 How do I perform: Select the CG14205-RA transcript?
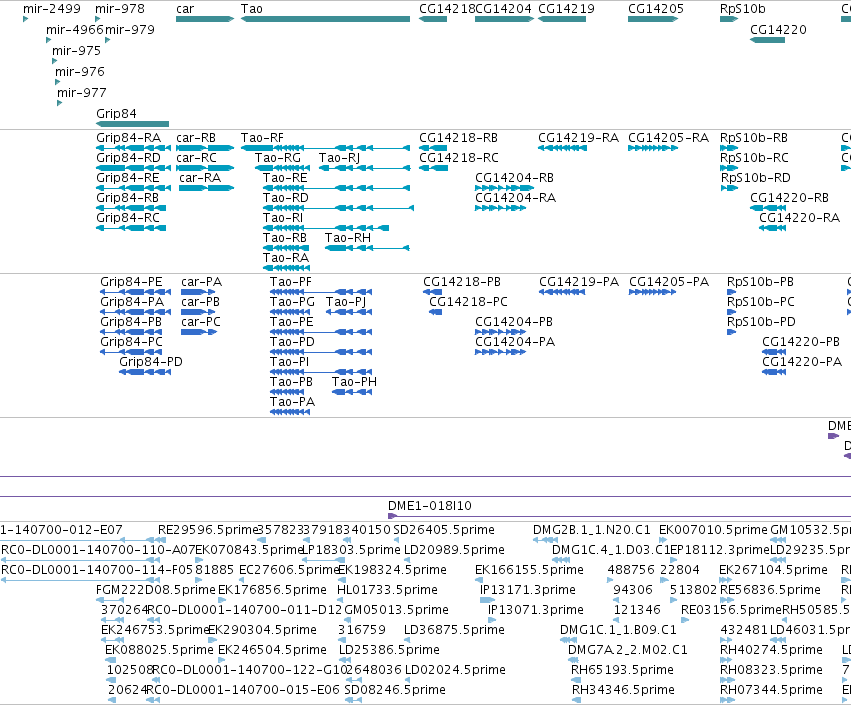click(x=653, y=148)
